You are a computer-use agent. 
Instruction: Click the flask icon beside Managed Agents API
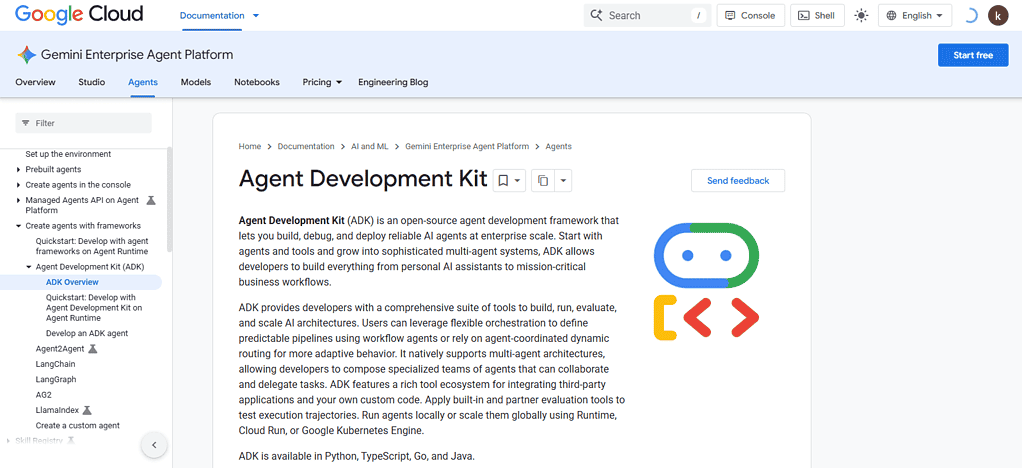pyautogui.click(x=151, y=200)
